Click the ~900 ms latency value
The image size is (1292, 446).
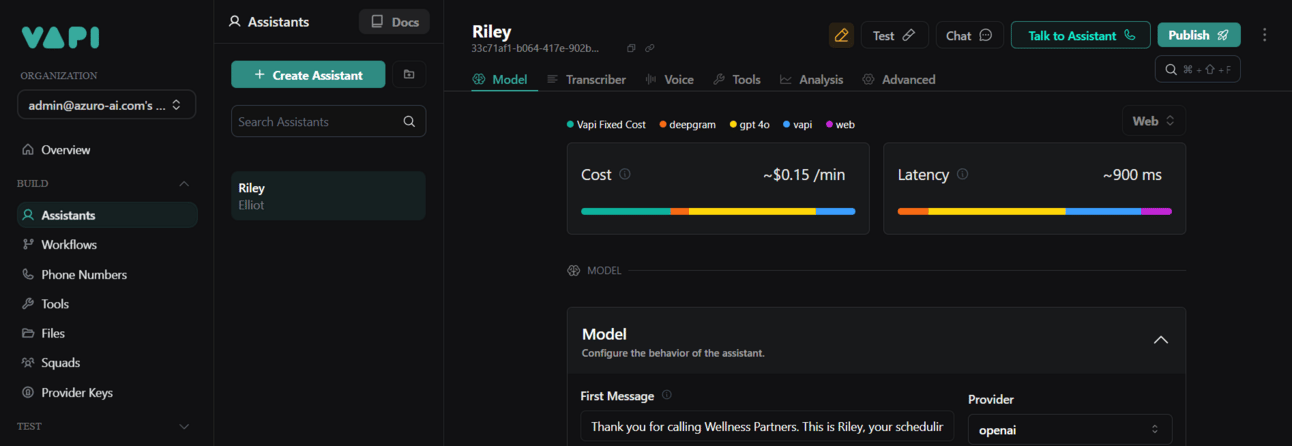click(x=1132, y=175)
